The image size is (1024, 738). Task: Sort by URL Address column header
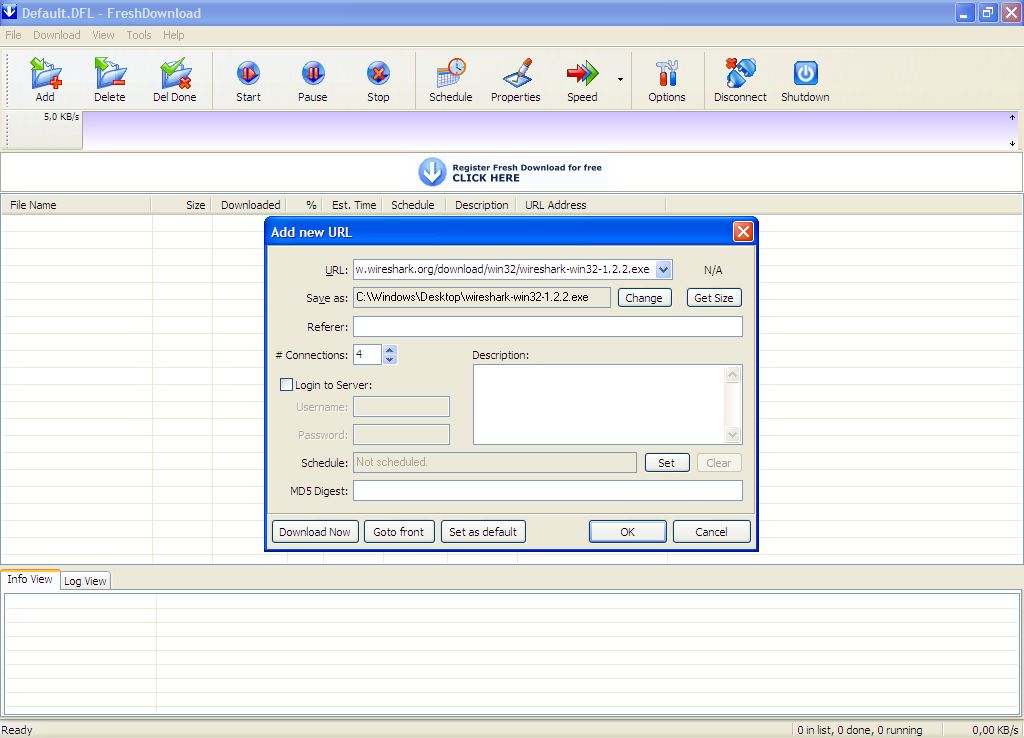[x=592, y=205]
